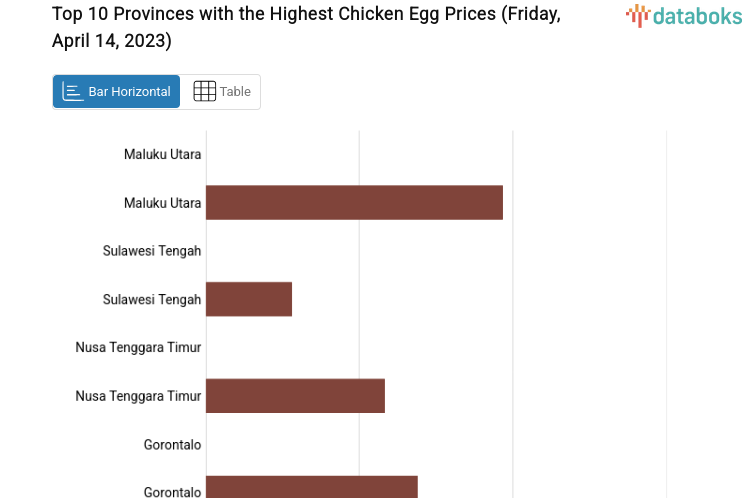The height and width of the screenshot is (498, 753).
Task: Click the databoks wordmark text
Action: click(x=698, y=15)
